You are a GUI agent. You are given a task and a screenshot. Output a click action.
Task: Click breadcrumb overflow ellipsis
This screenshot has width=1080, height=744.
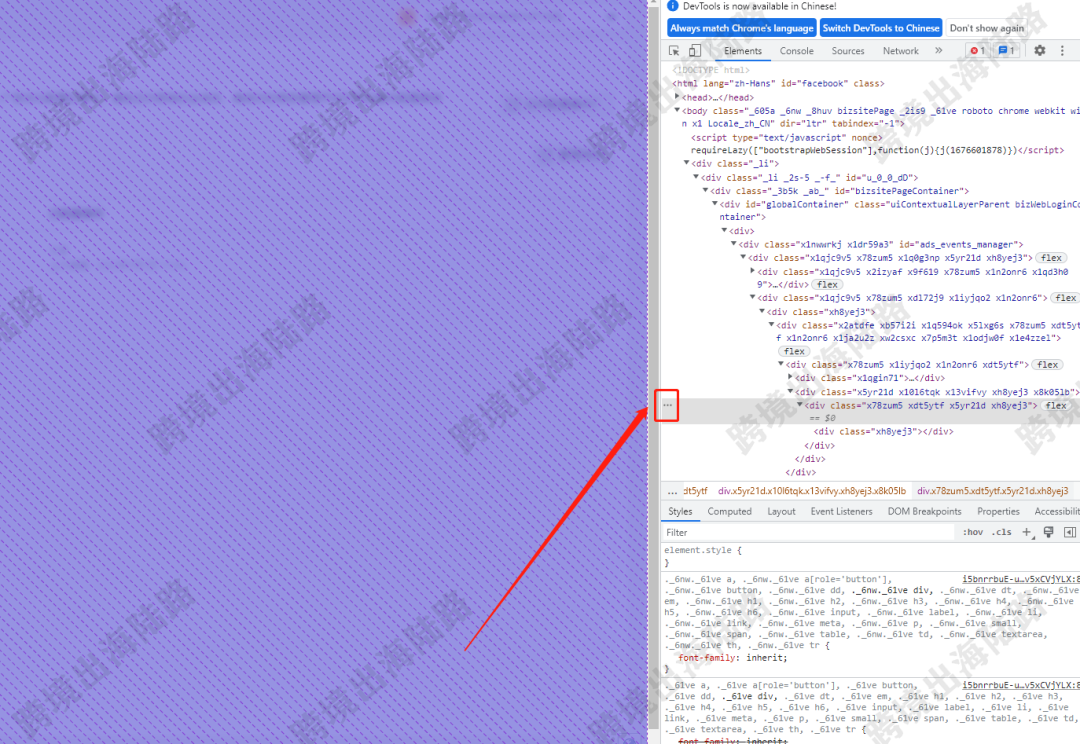[x=672, y=491]
